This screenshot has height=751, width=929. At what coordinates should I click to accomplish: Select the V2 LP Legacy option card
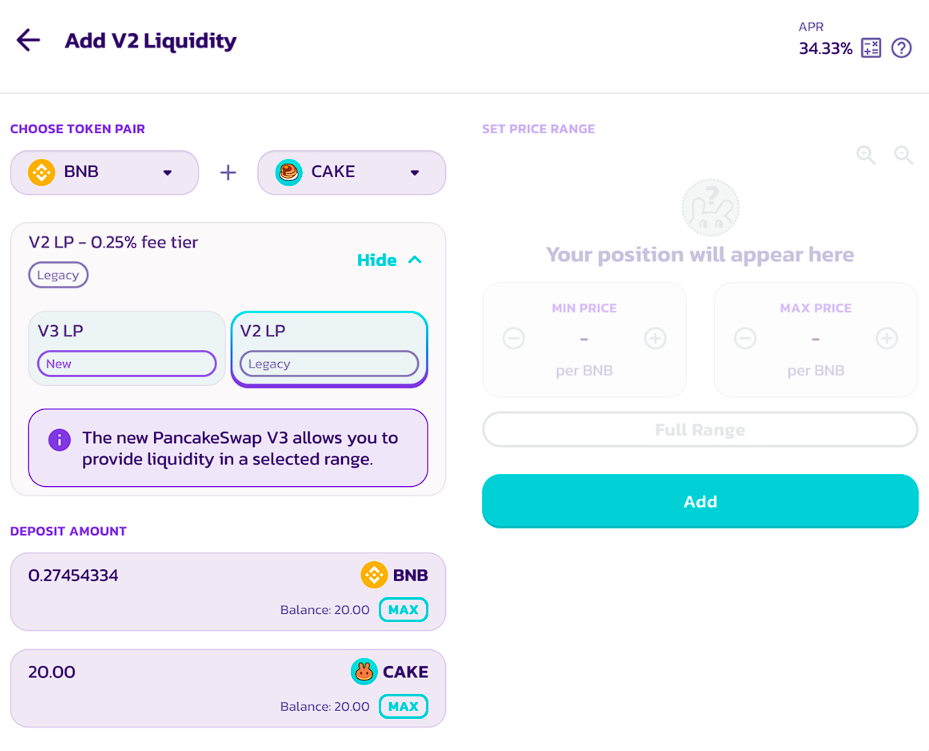click(x=329, y=348)
